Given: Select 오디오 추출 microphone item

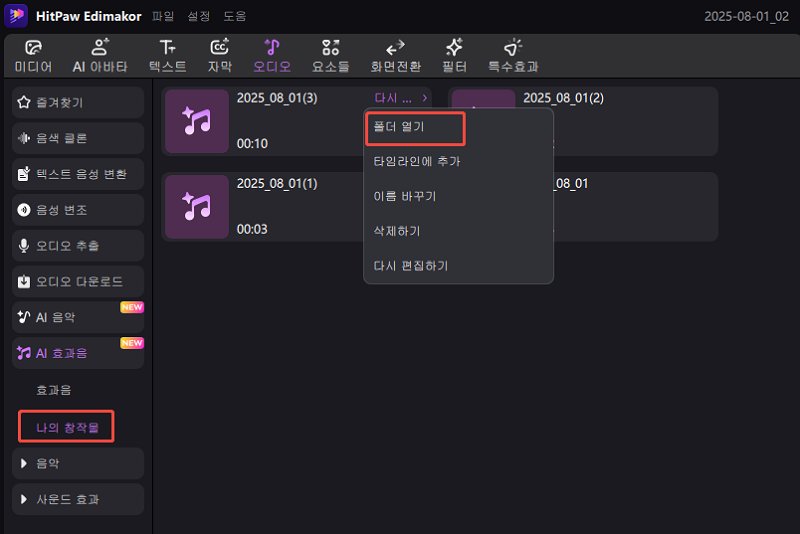Looking at the screenshot, I should (78, 245).
